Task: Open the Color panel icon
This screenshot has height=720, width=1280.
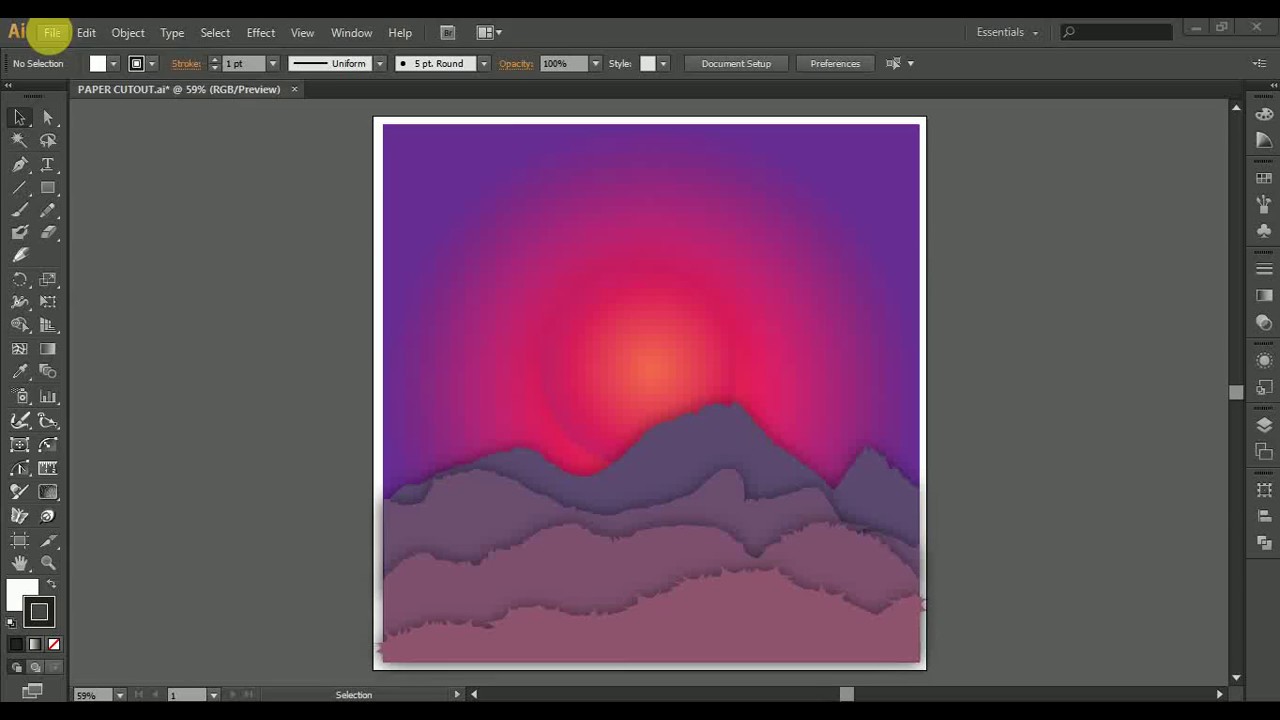Action: pos(1264,114)
